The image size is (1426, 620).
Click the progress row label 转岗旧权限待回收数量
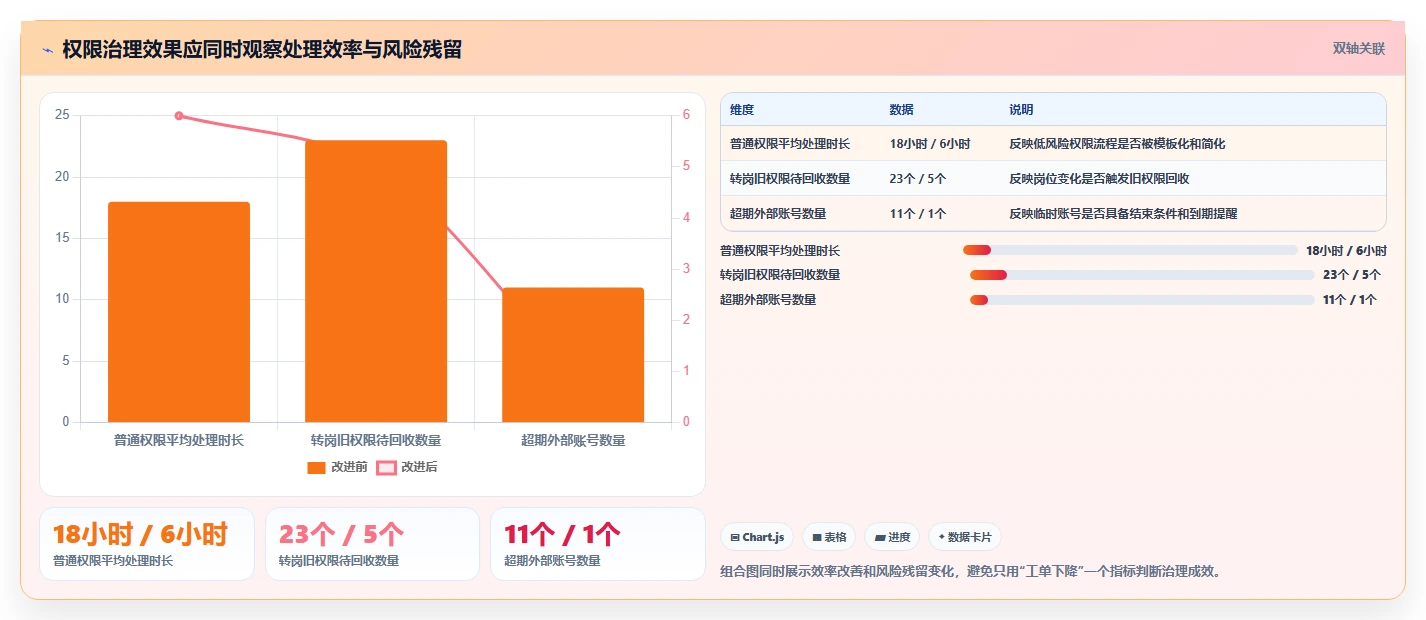(x=780, y=275)
